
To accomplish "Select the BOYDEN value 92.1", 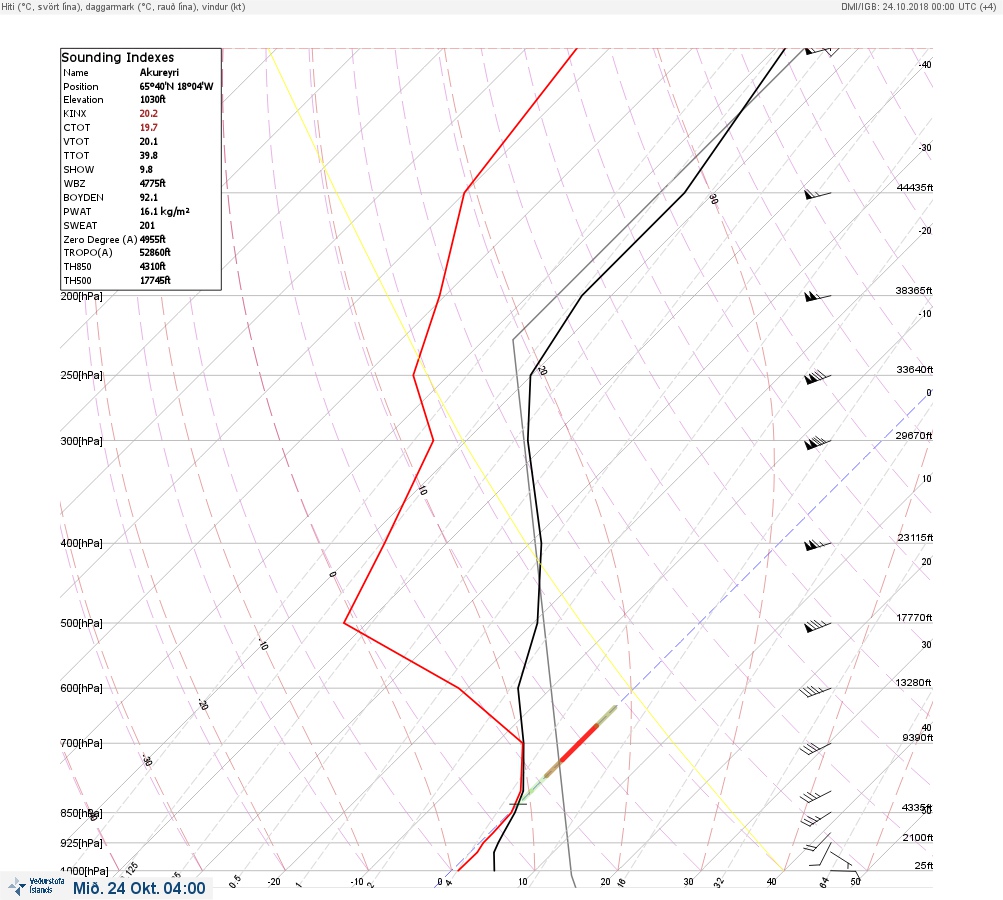I will 148,198.
